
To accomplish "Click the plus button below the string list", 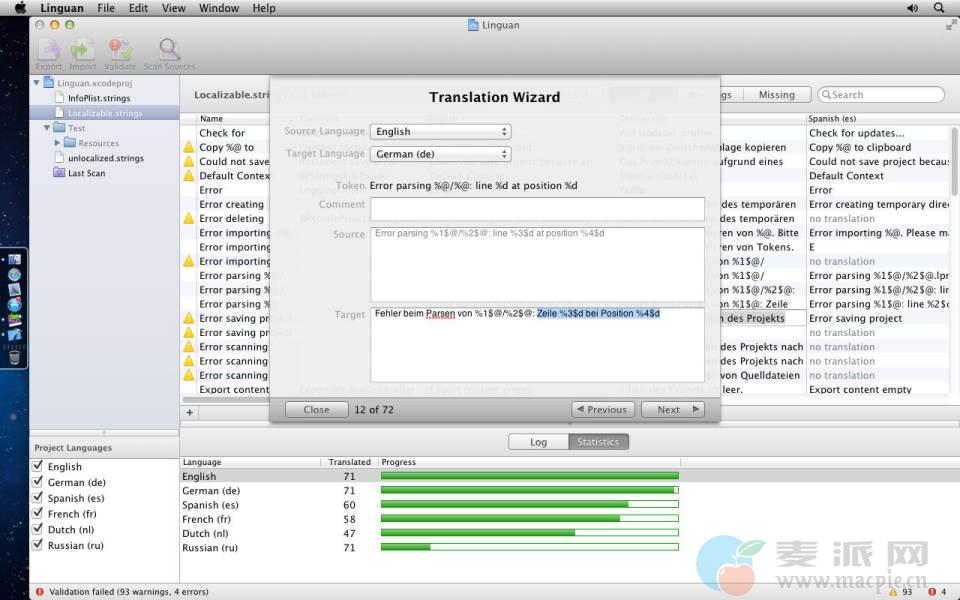I will (x=190, y=412).
